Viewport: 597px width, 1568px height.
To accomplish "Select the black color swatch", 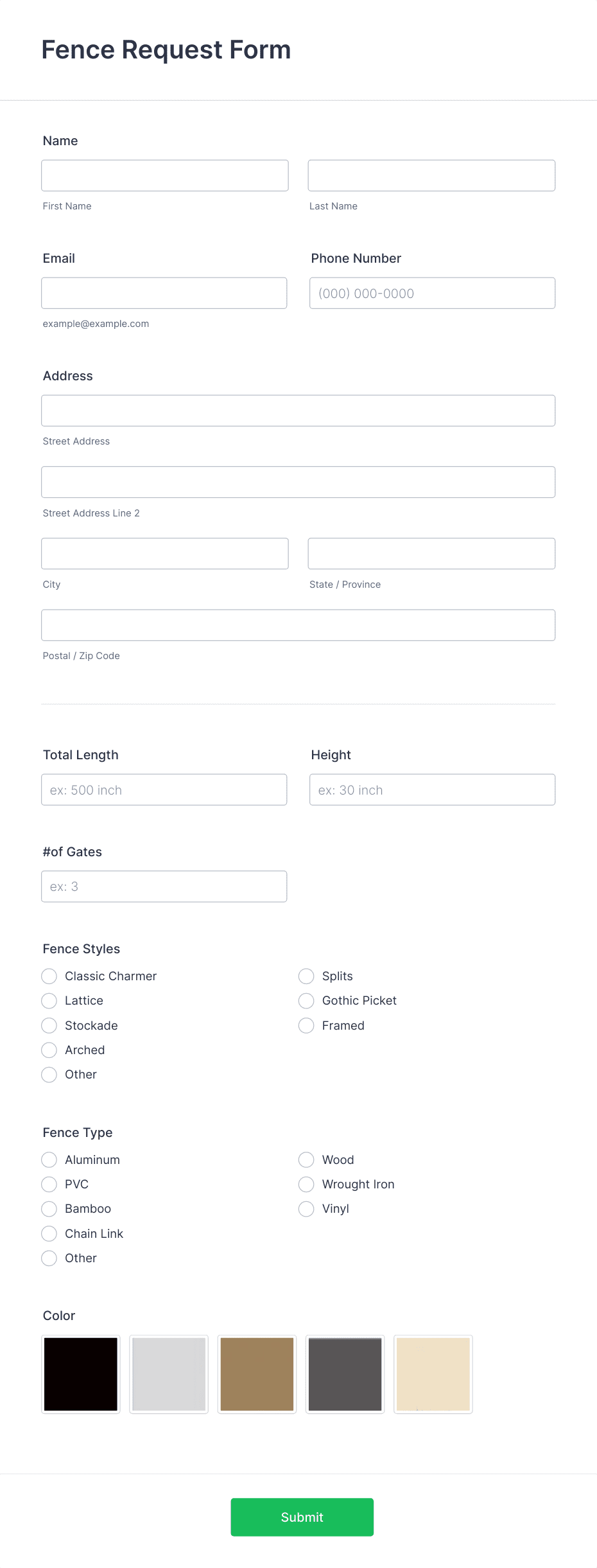I will click(x=80, y=1373).
